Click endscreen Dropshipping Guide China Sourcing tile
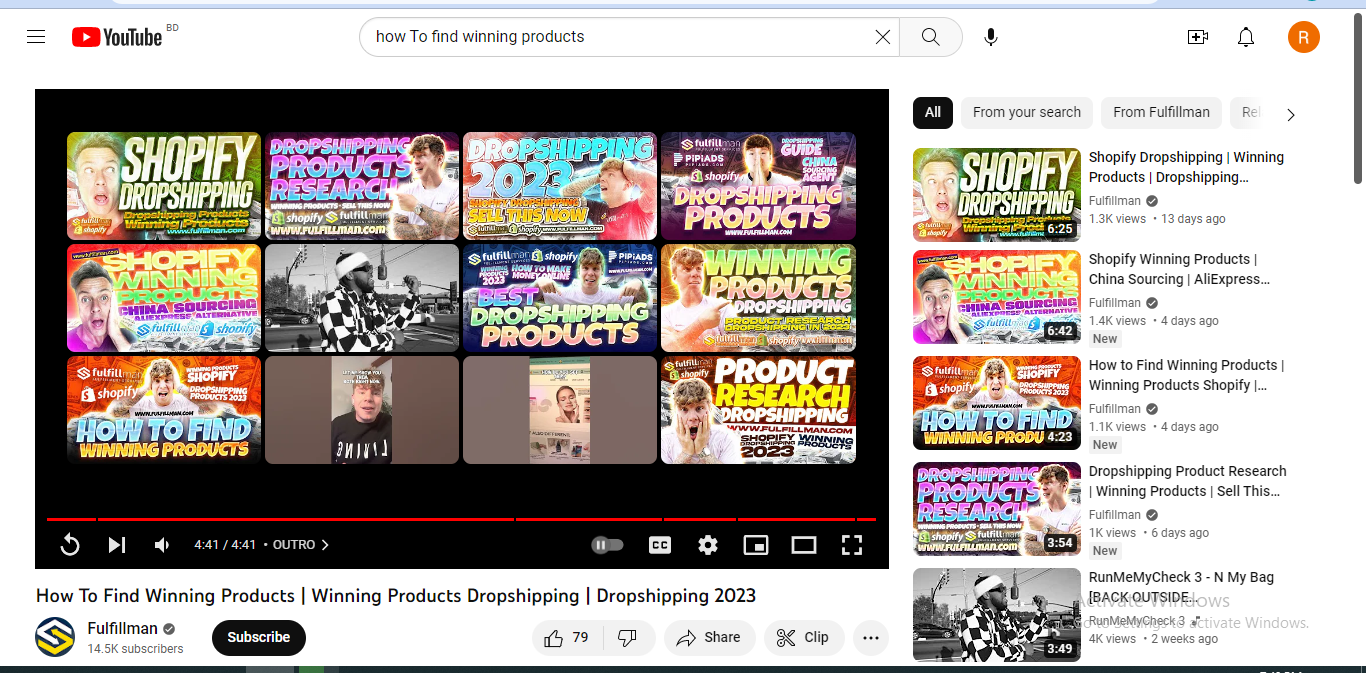This screenshot has height=673, width=1366. (x=758, y=185)
